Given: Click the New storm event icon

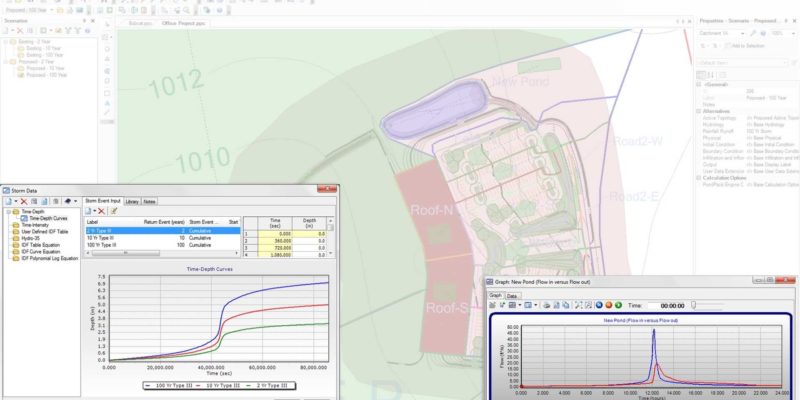Looking at the screenshot, I should point(90,211).
